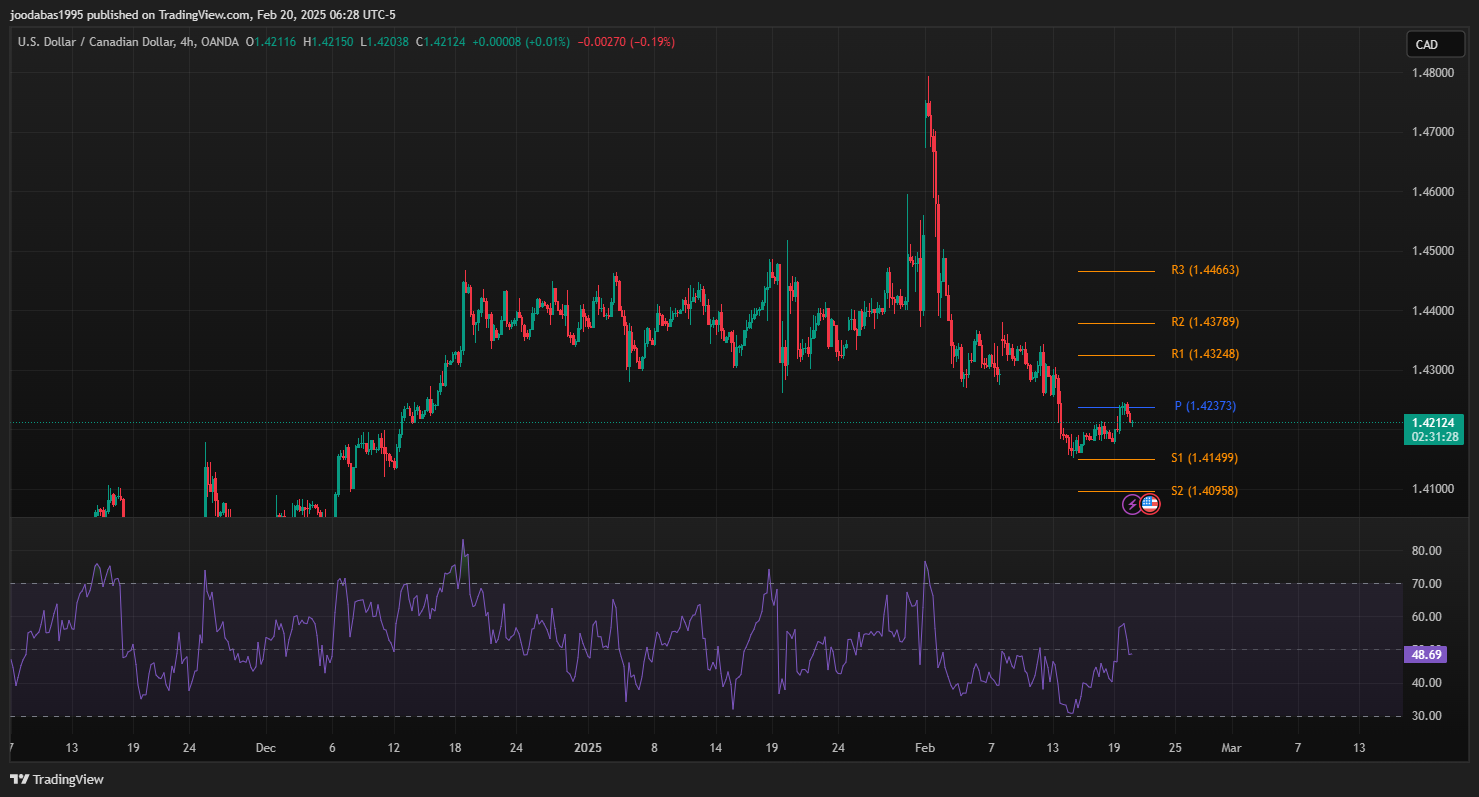Click the close value C1.42124 in legend
Viewport: 1479px width, 797px height.
click(440, 42)
